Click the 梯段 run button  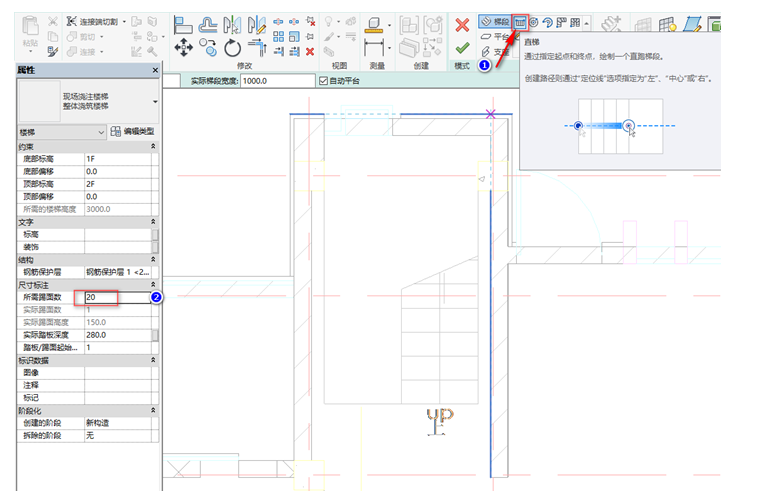point(494,21)
